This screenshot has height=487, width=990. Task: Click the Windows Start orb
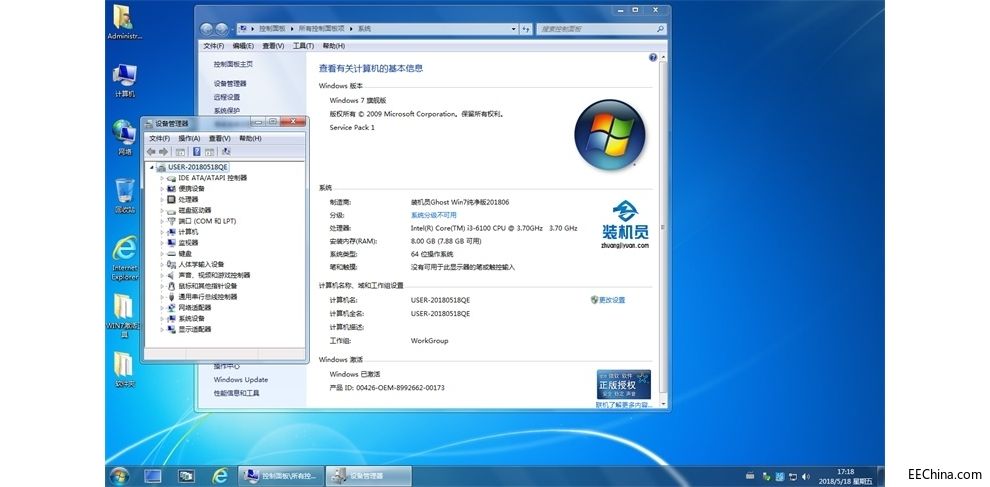[x=119, y=476]
